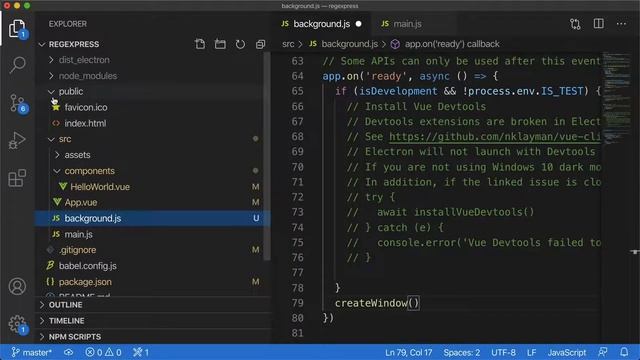Screen dimensions: 640x360
Task: Open App.vue in the file tree
Action: pos(81,202)
